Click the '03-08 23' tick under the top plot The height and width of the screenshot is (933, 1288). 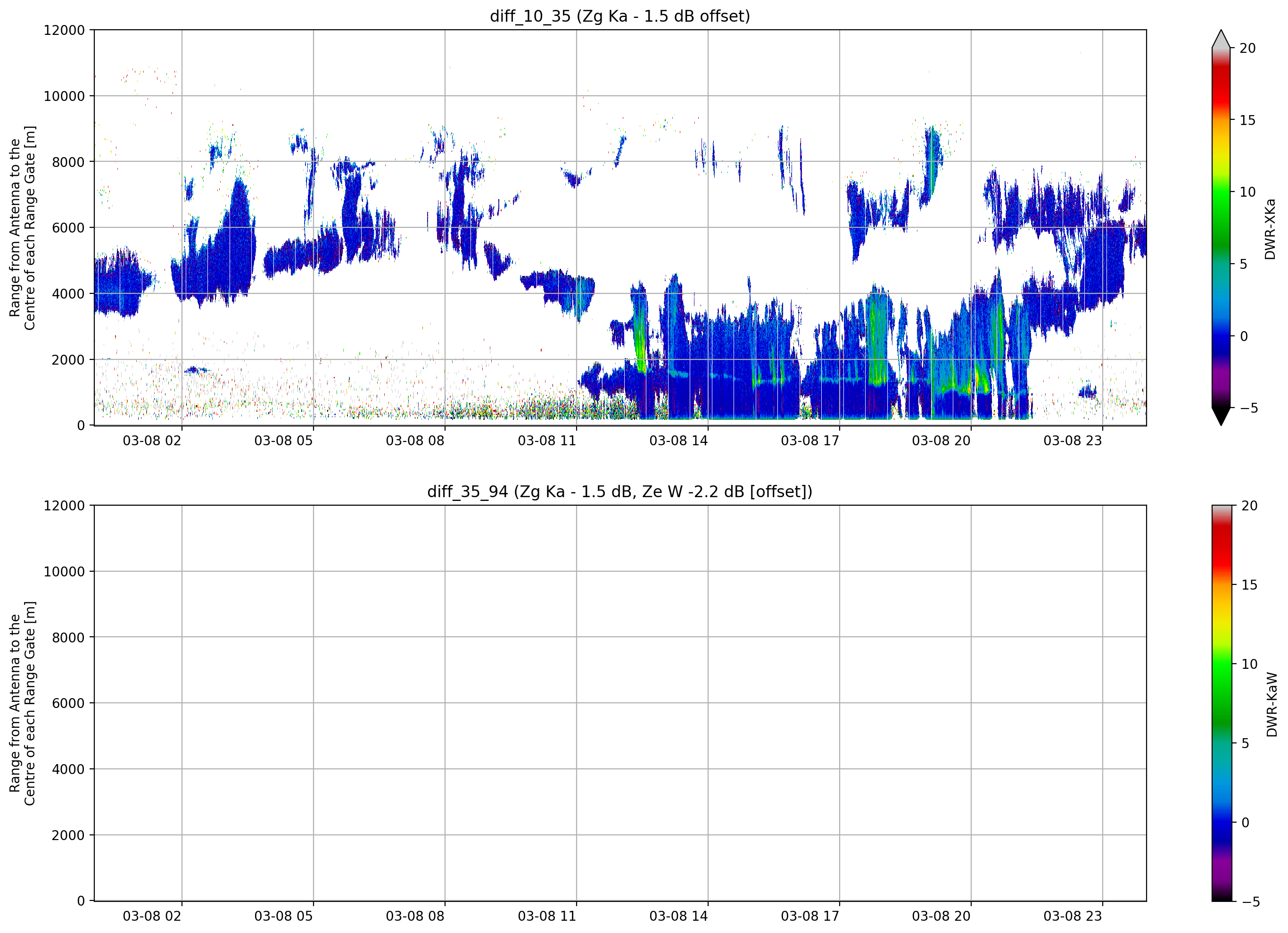(x=1073, y=441)
